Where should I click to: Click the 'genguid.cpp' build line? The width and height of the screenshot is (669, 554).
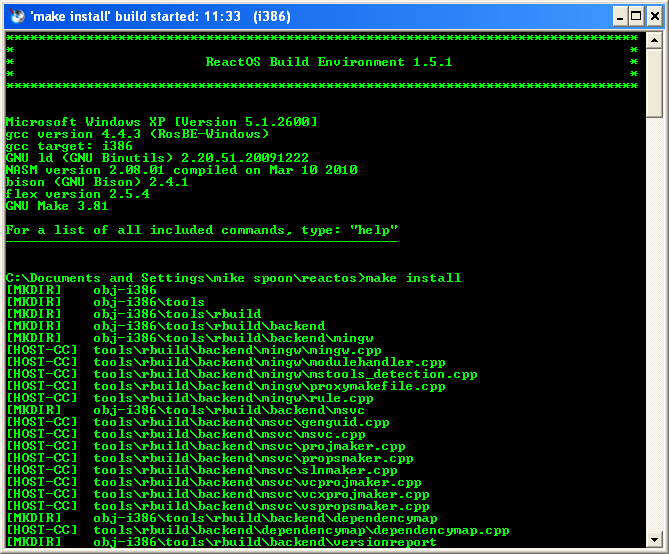(x=198, y=422)
